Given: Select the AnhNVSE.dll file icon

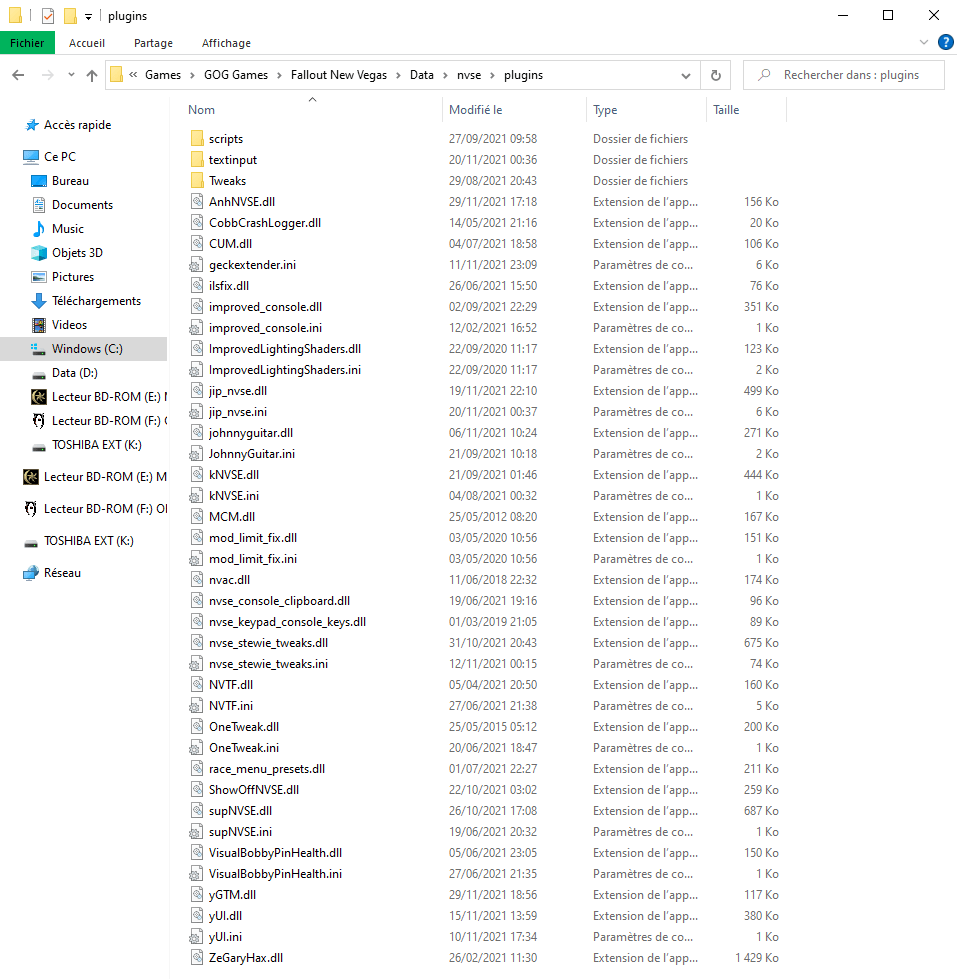Looking at the screenshot, I should (197, 202).
